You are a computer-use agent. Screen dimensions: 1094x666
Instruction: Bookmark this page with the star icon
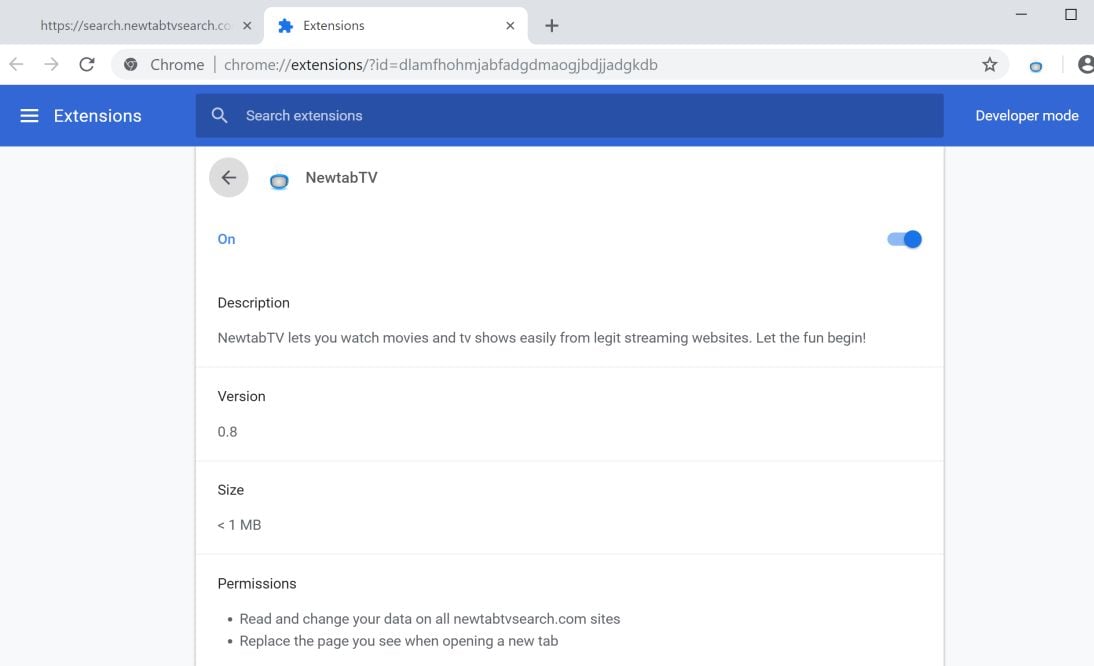point(989,65)
